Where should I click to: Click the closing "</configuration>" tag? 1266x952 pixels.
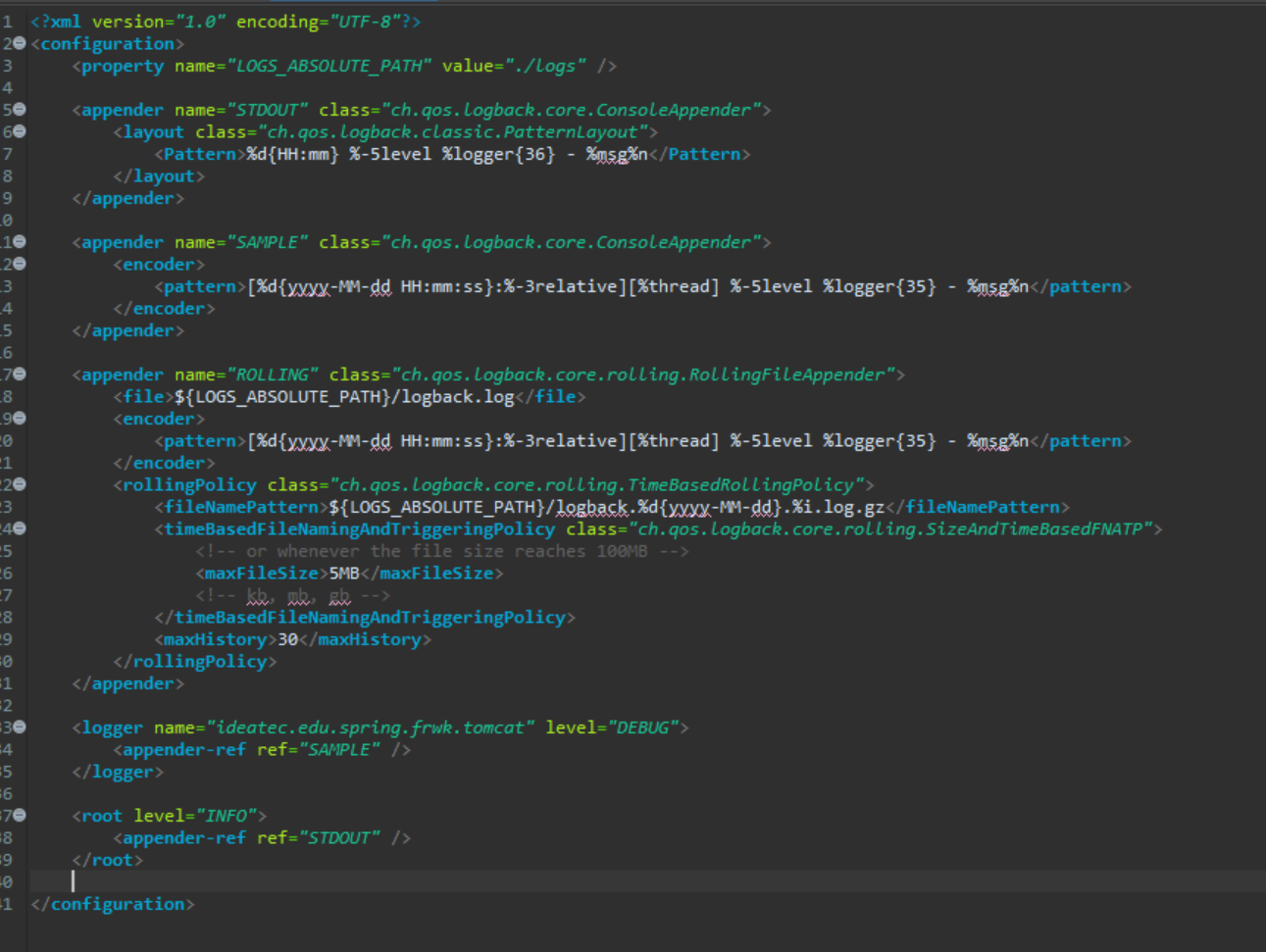[113, 904]
